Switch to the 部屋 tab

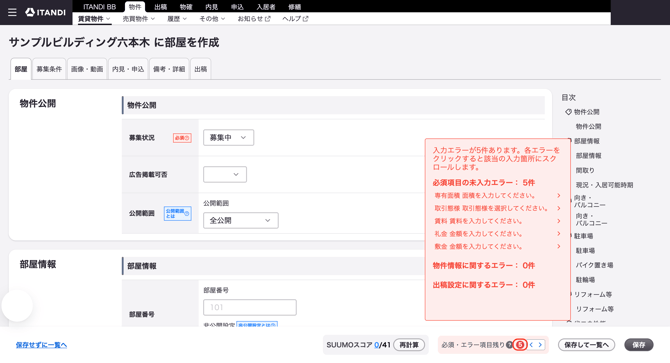(21, 69)
